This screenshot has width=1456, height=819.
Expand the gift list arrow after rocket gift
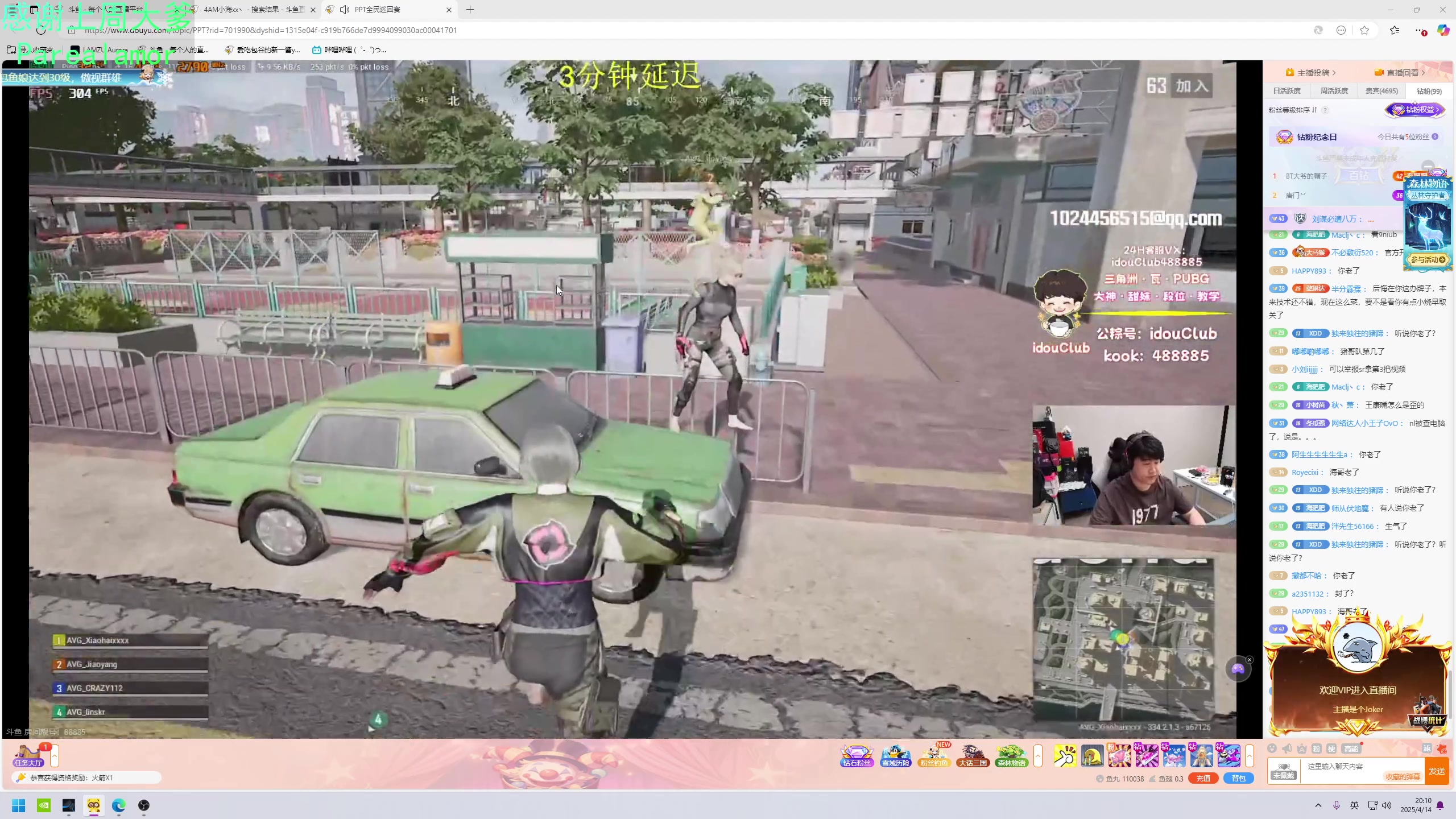click(x=1250, y=756)
